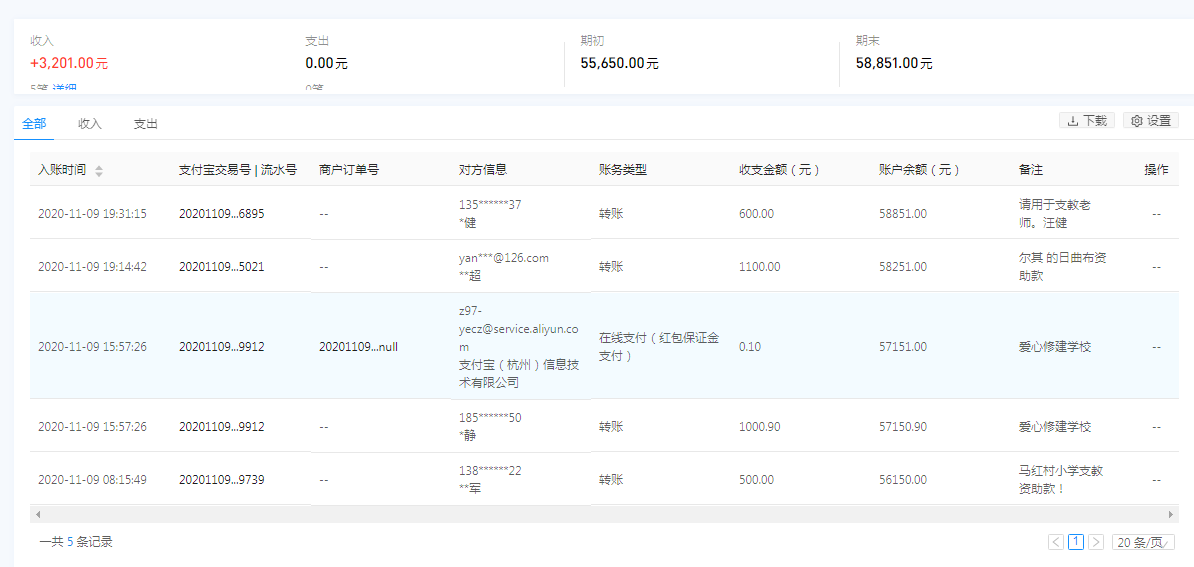The width and height of the screenshot is (1194, 567).
Task: Switch to the 支出 tab below the summary
Action: click(146, 124)
